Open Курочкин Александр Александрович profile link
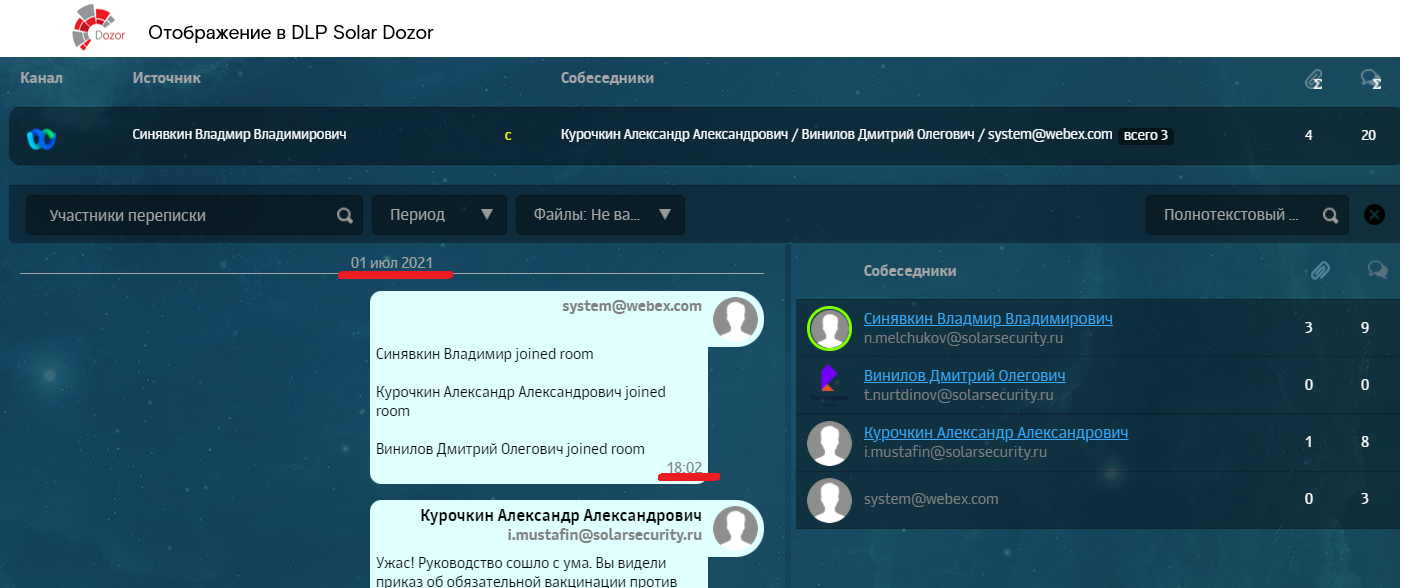 (995, 433)
